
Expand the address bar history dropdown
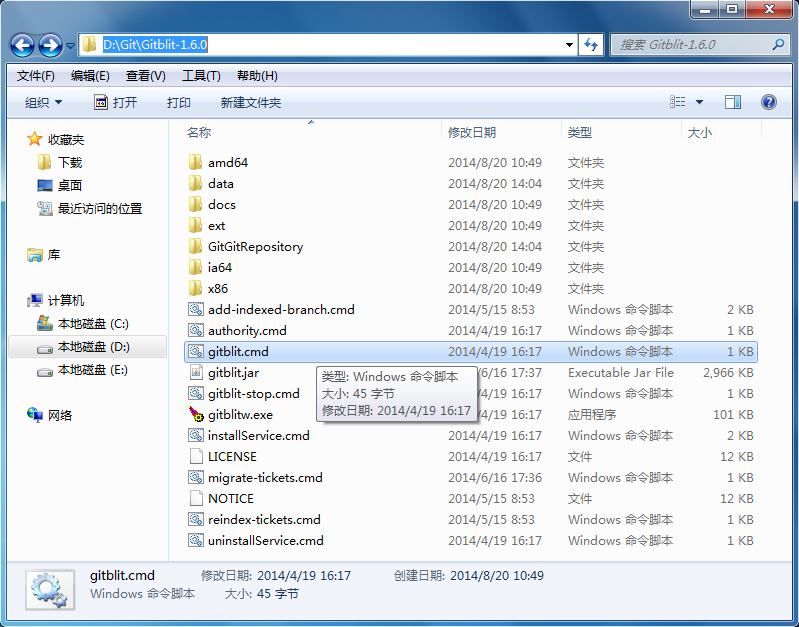point(569,45)
